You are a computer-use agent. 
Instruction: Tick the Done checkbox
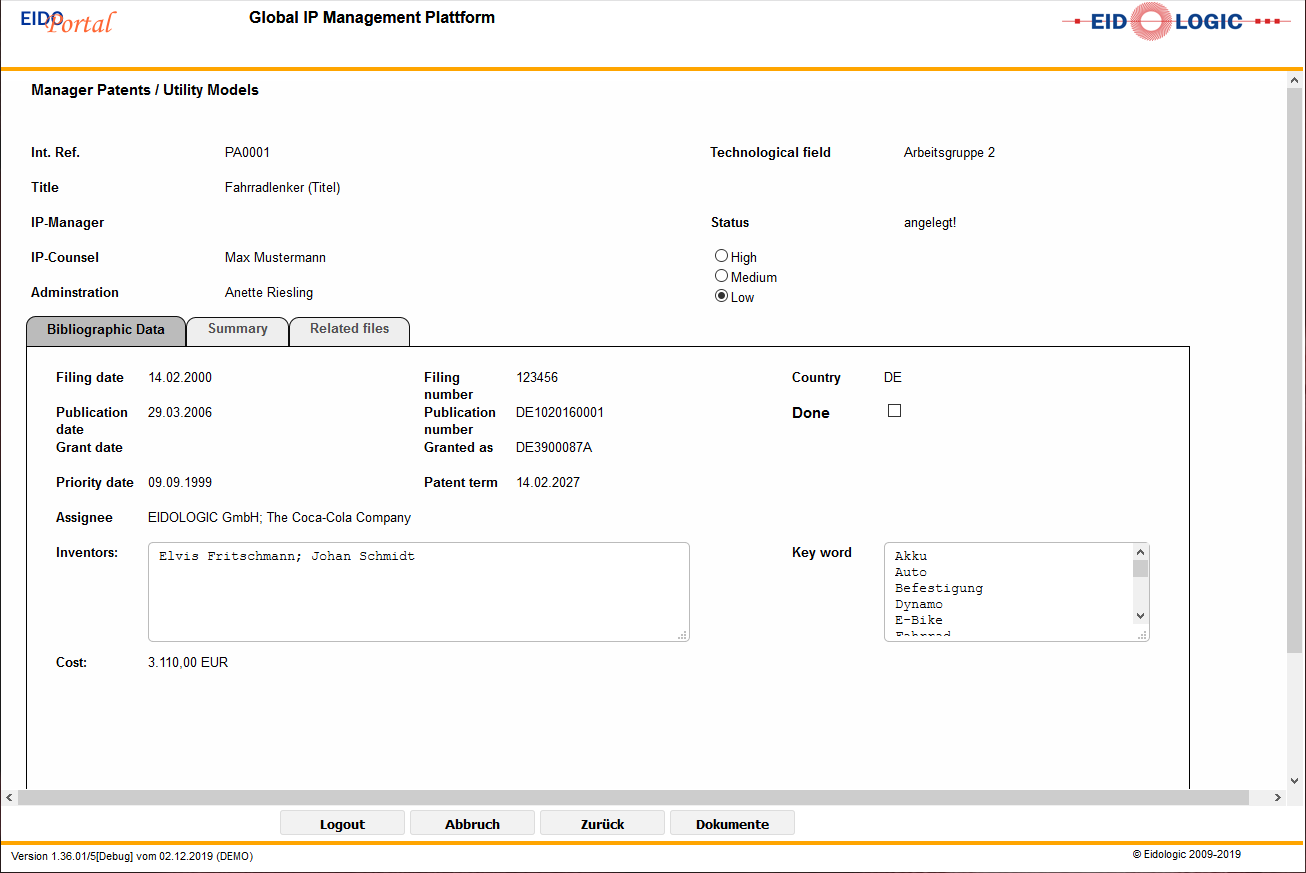(894, 411)
